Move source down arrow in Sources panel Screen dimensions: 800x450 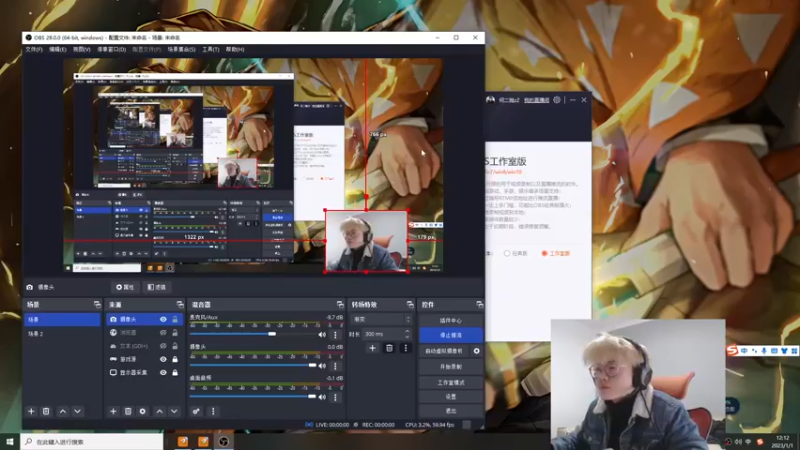coord(174,411)
